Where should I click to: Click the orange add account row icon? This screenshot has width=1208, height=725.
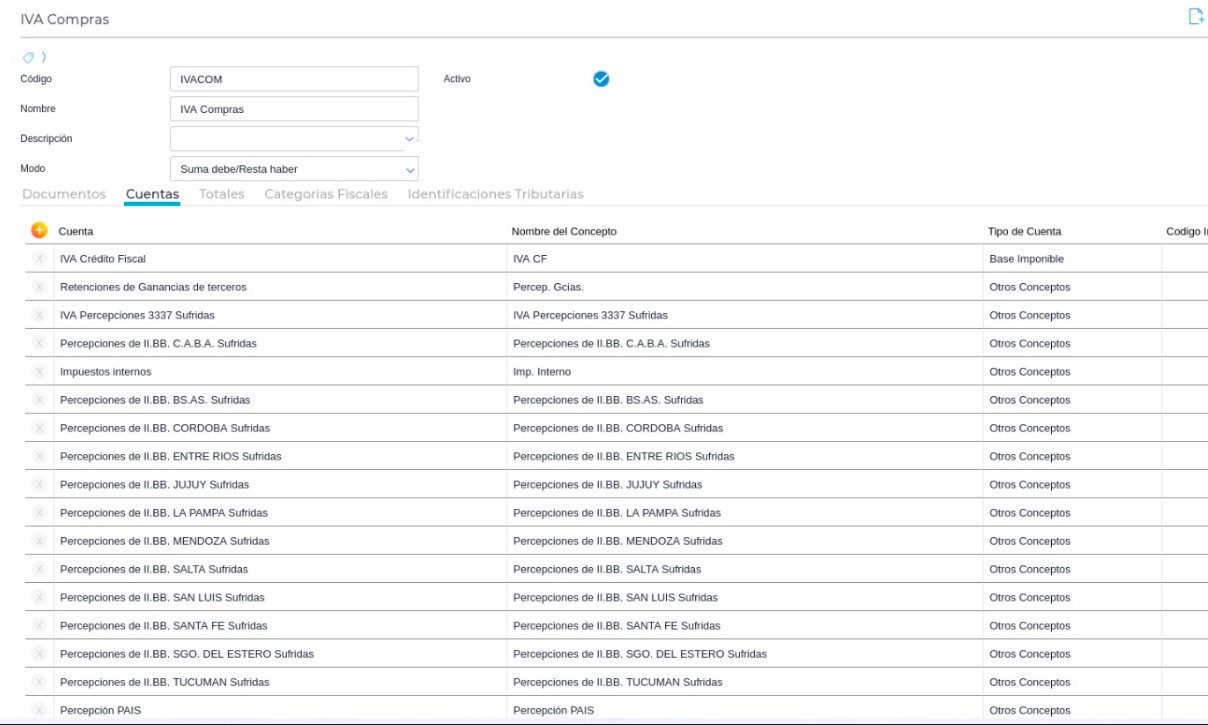coord(39,231)
